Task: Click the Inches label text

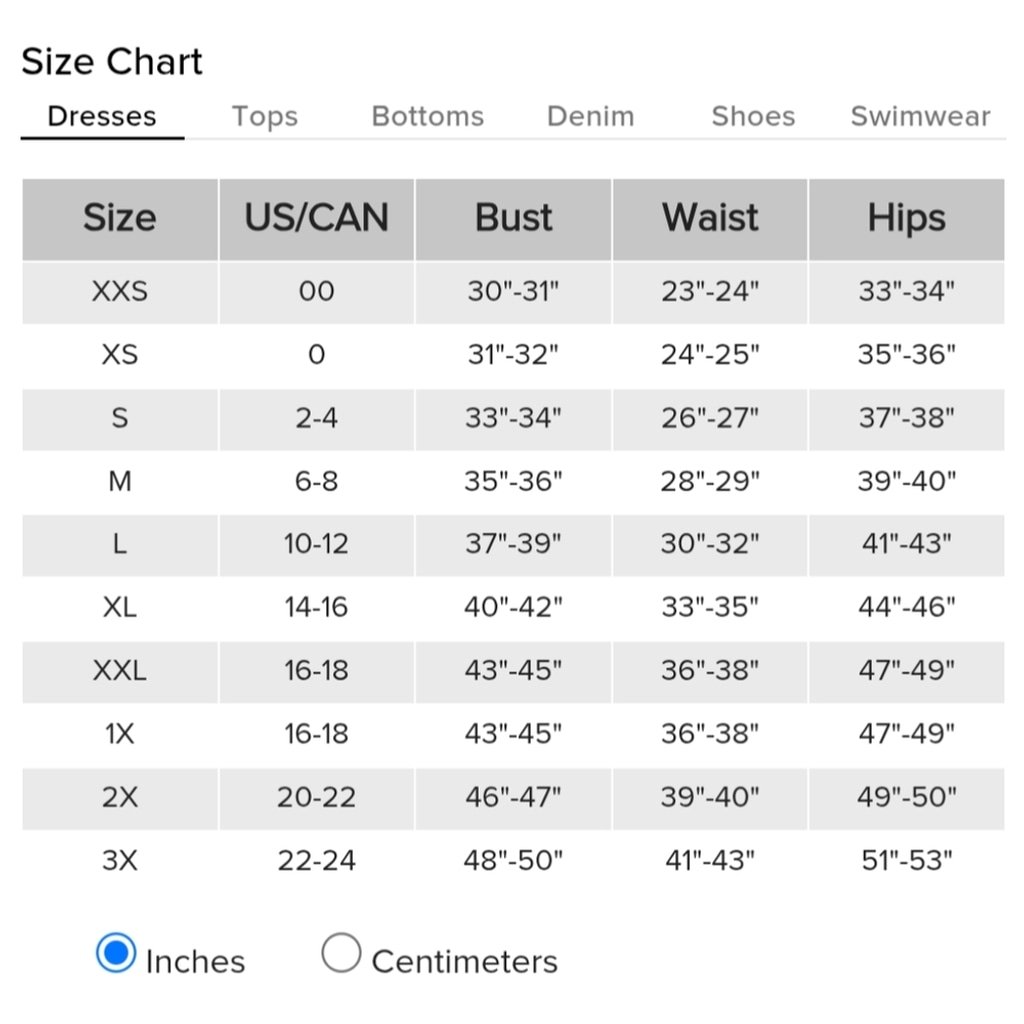Action: tap(195, 962)
